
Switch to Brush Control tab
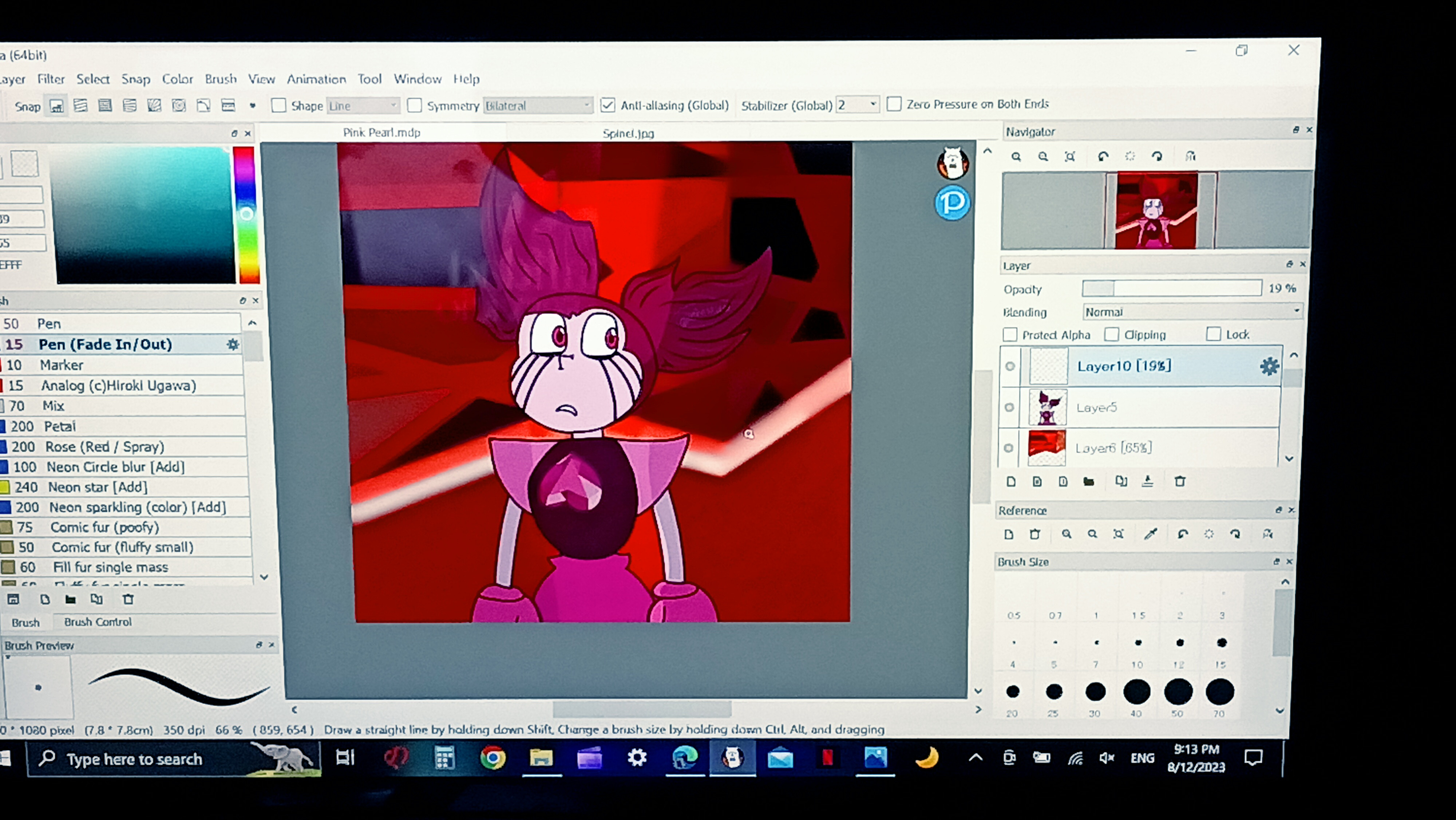(x=98, y=622)
